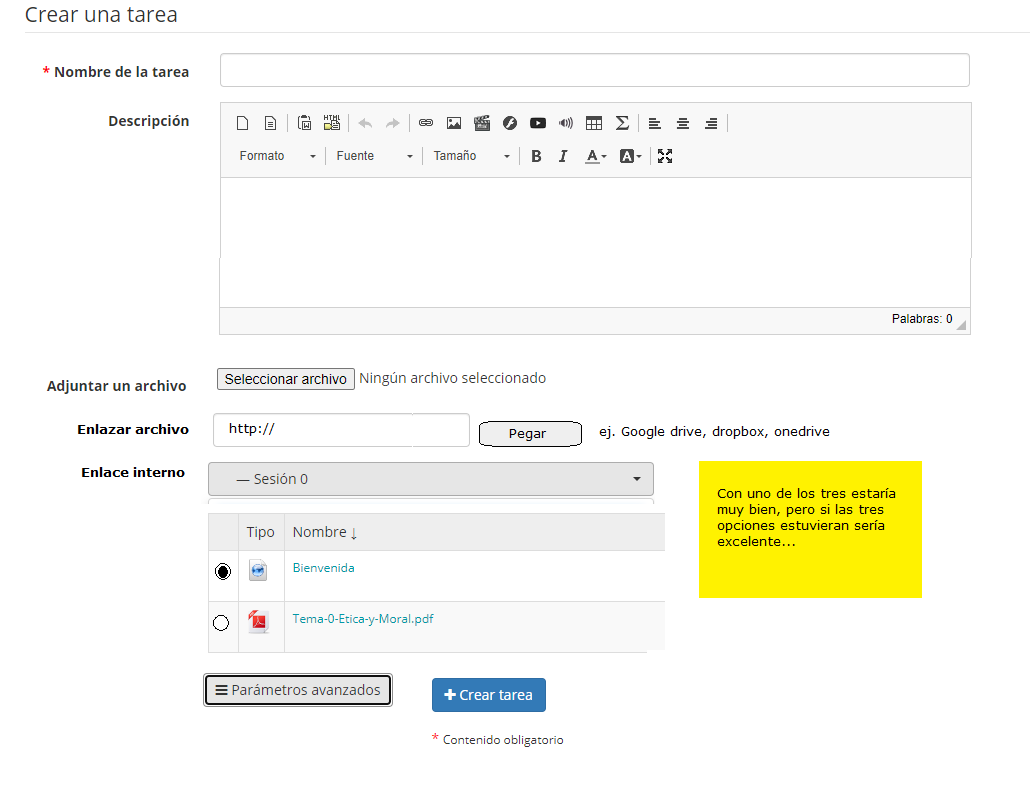Click the Adjuntar un archivo label
Image resolution: width=1030 pixels, height=790 pixels.
click(116, 386)
